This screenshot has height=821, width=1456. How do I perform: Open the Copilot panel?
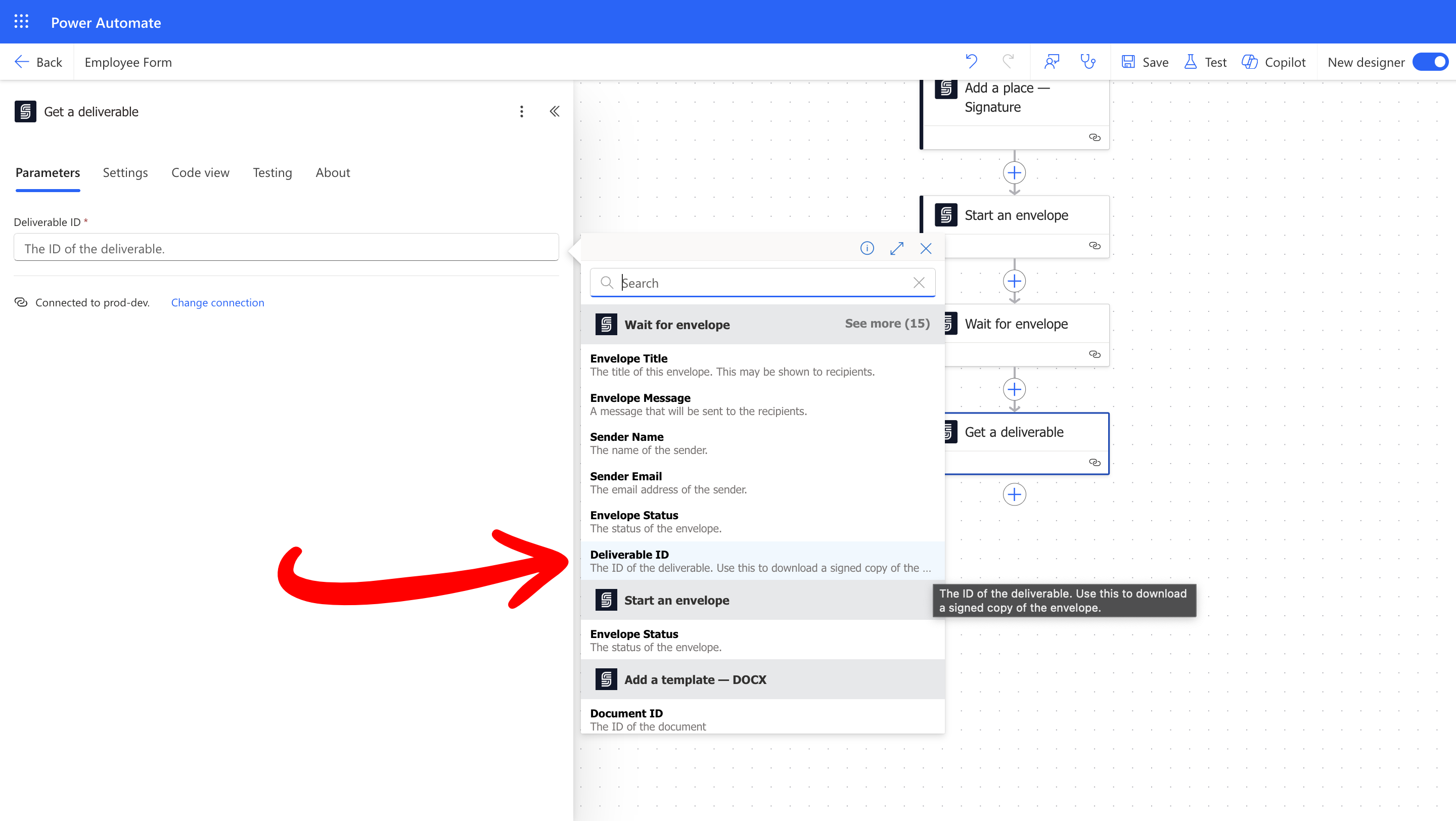(x=1273, y=62)
